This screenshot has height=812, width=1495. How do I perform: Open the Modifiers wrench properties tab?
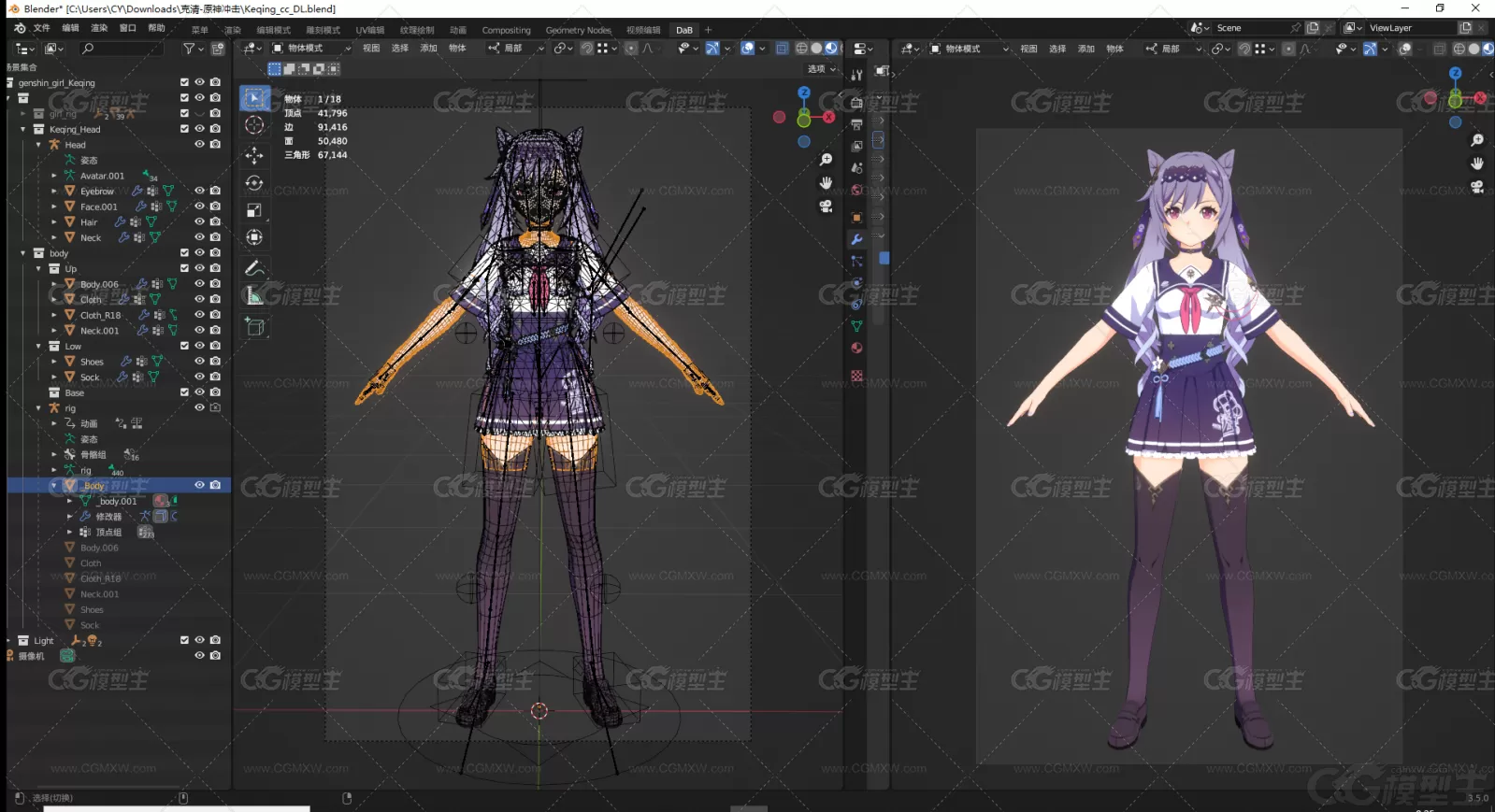tap(856, 240)
